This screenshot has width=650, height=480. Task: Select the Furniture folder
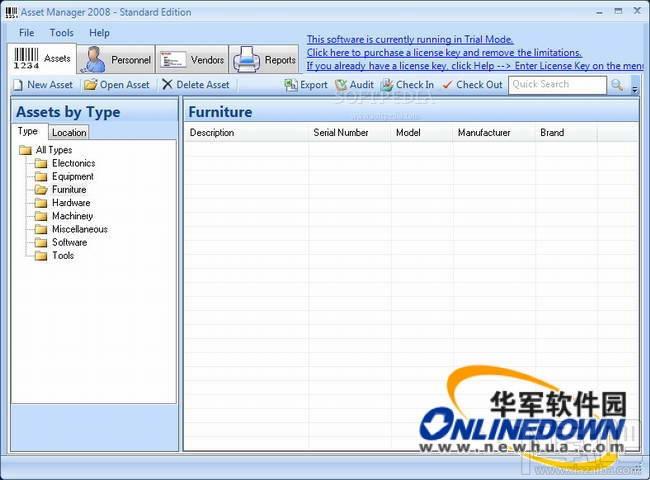coord(61,190)
